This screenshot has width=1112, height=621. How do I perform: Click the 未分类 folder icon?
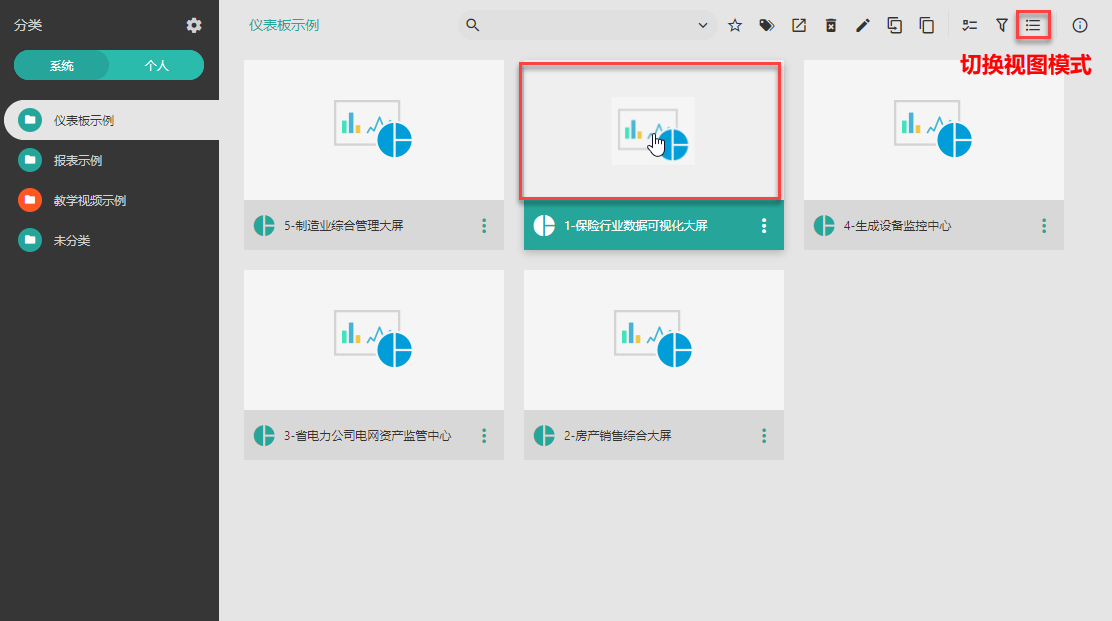click(x=30, y=240)
